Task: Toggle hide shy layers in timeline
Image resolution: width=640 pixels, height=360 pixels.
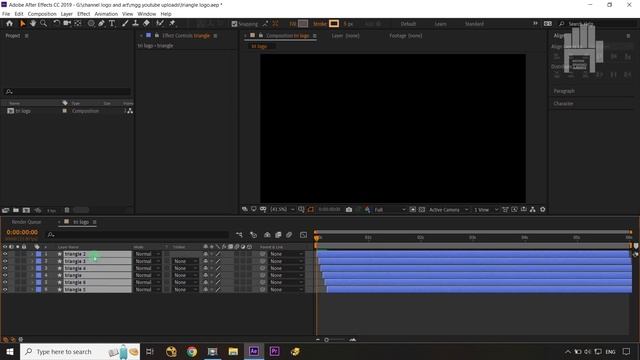Action: tap(267, 235)
